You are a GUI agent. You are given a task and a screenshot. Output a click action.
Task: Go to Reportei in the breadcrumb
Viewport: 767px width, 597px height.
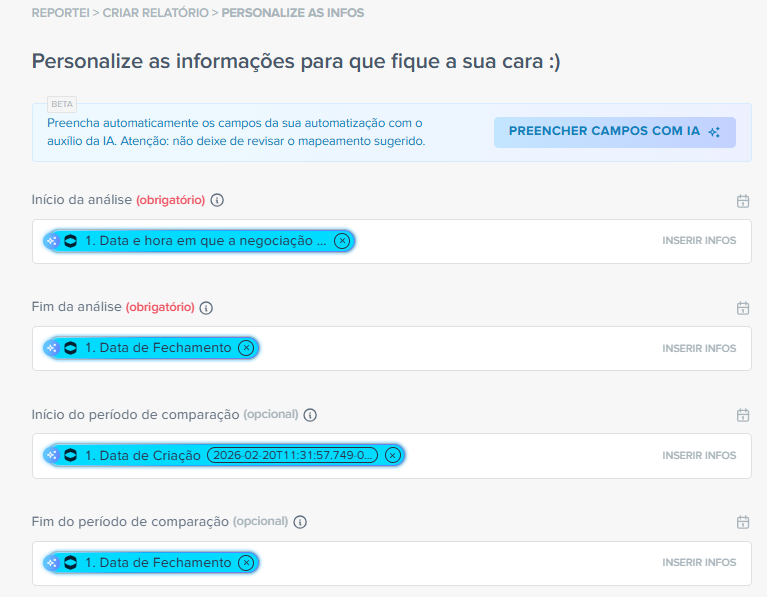pyautogui.click(x=60, y=13)
